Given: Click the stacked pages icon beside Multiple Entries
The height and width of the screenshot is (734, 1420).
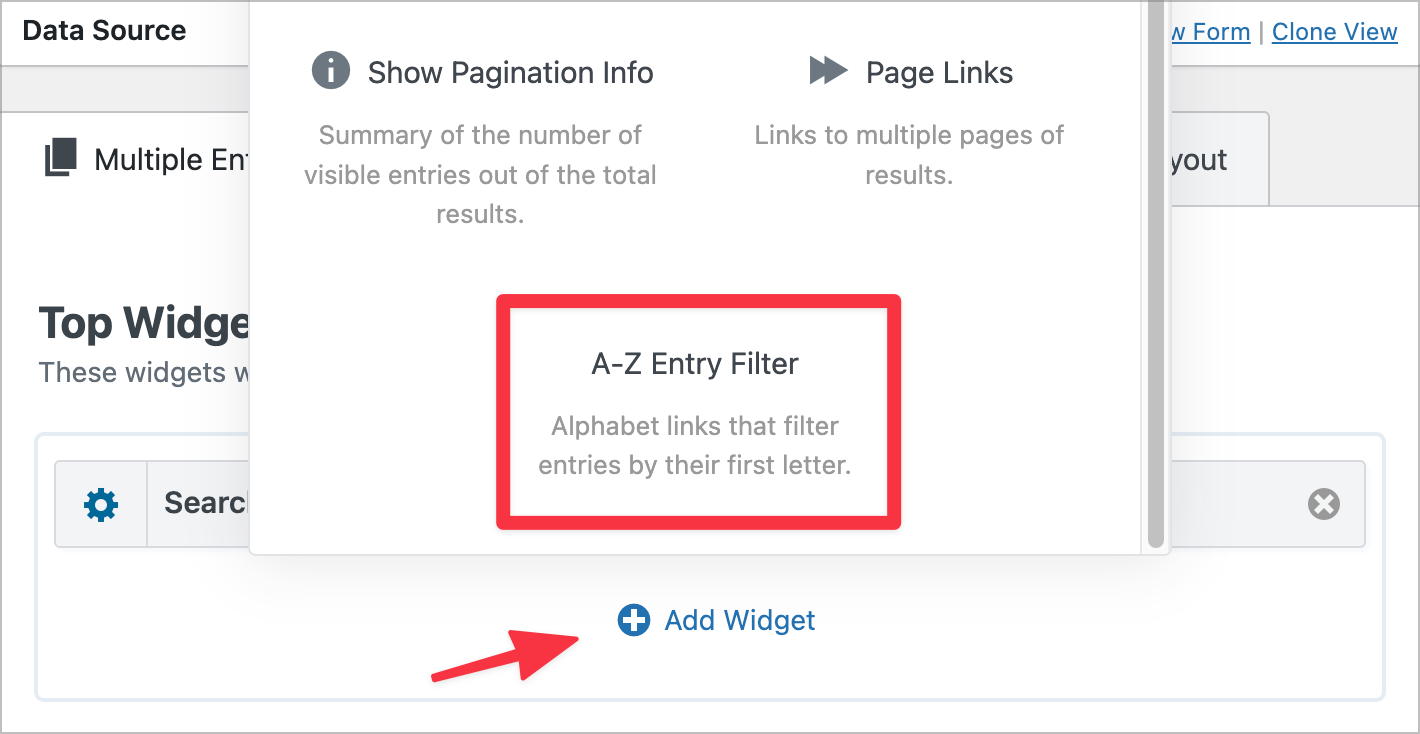Looking at the screenshot, I should tap(60, 158).
